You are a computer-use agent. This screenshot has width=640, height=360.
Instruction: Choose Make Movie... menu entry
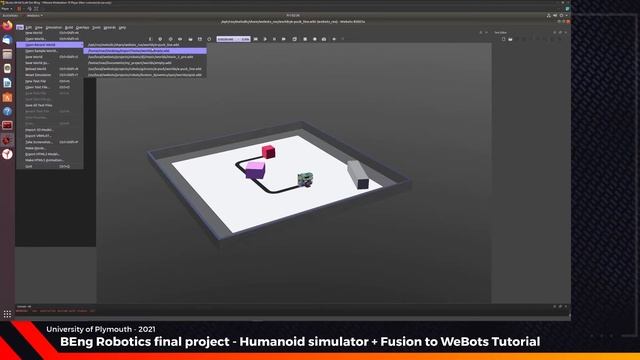pyautogui.click(x=50, y=148)
